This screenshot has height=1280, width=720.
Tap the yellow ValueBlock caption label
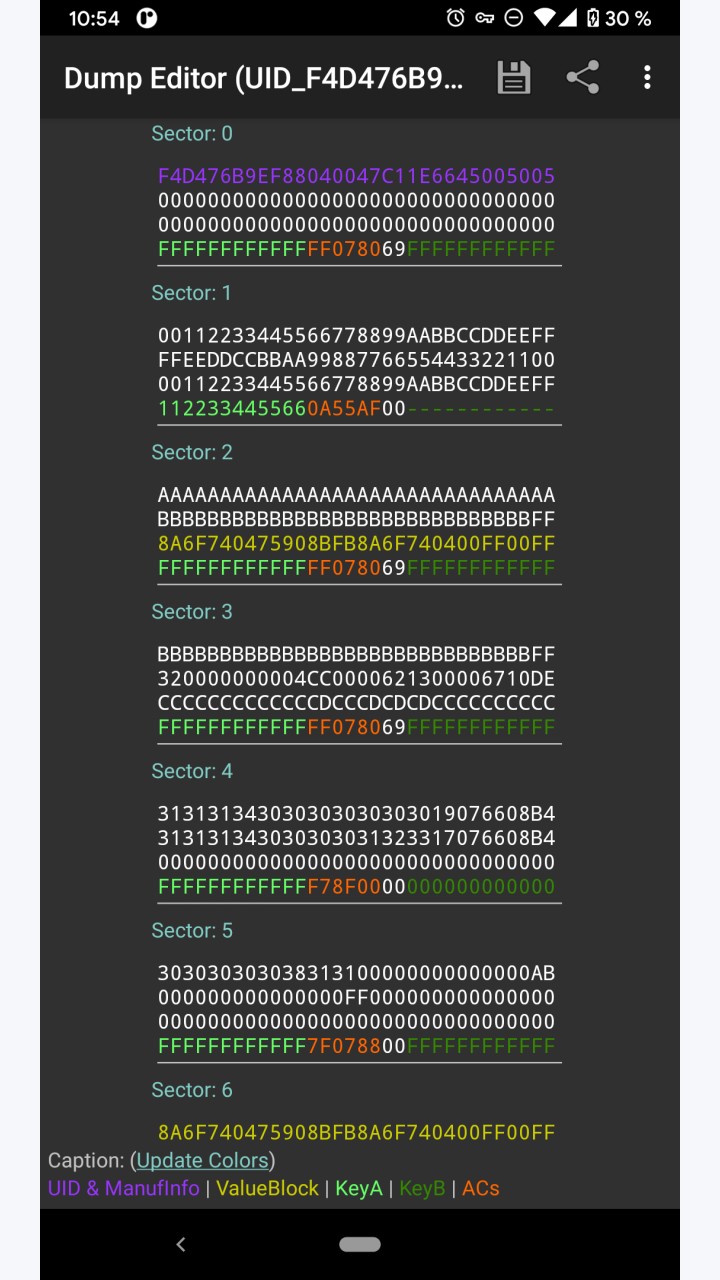[x=267, y=1188]
